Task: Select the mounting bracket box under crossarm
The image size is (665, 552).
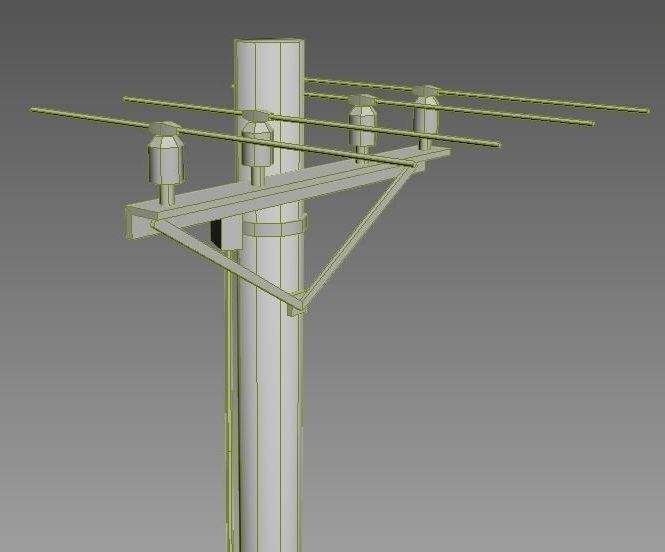Action: pyautogui.click(x=227, y=234)
